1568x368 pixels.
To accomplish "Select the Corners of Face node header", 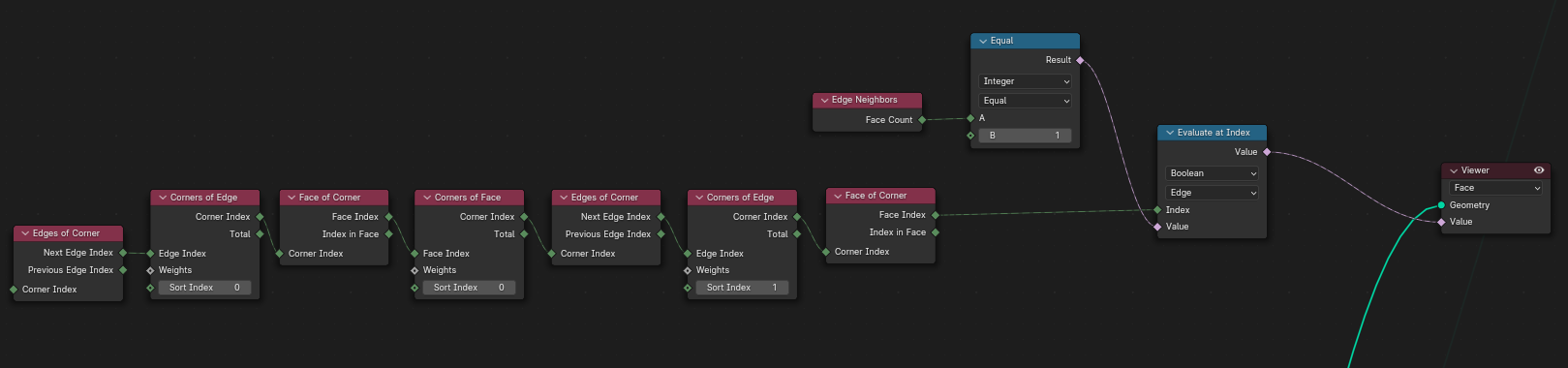I will [469, 198].
